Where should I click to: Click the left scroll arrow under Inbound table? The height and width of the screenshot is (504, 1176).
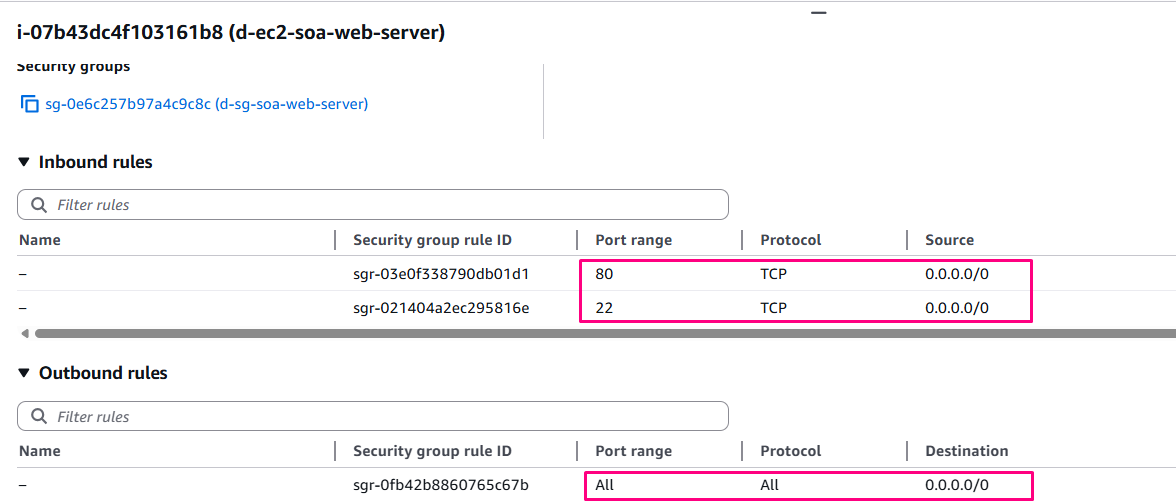tap(24, 333)
